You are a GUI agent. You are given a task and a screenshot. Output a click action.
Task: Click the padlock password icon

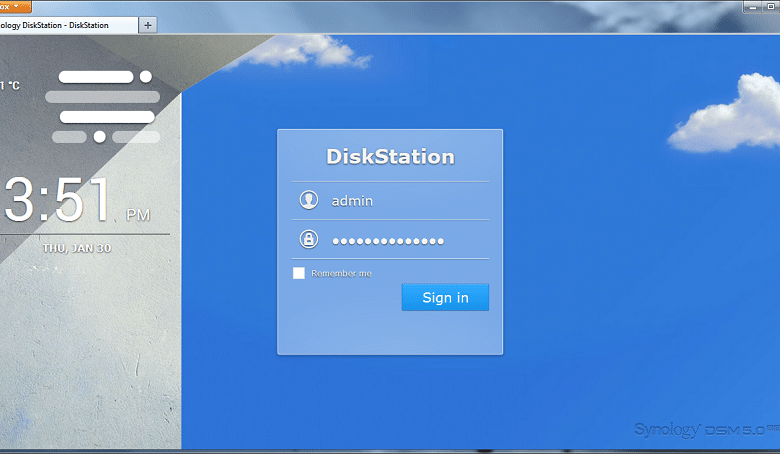[308, 239]
